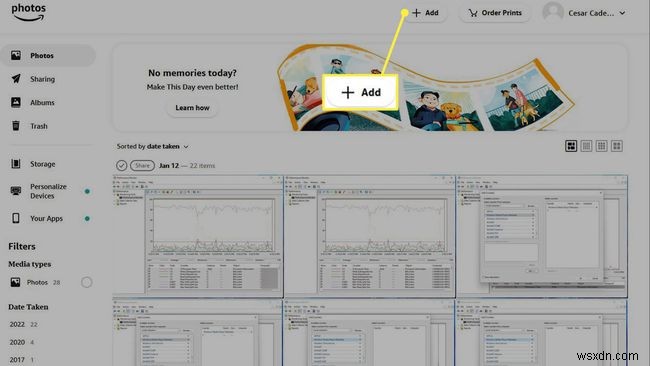The width and height of the screenshot is (650, 366).
Task: Open the Trash section
Action: 39,126
